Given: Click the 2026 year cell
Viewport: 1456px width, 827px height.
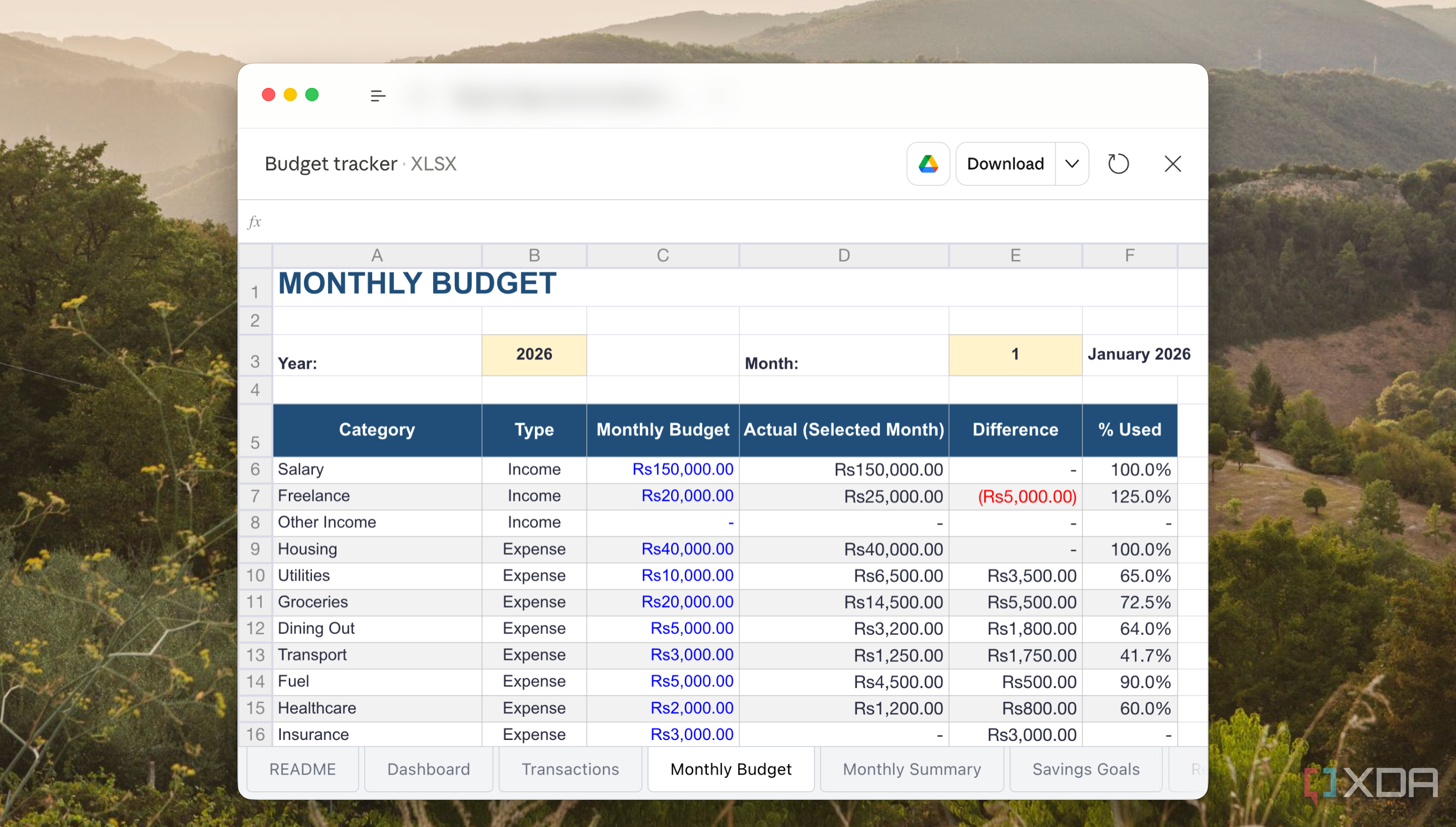Looking at the screenshot, I should point(534,355).
